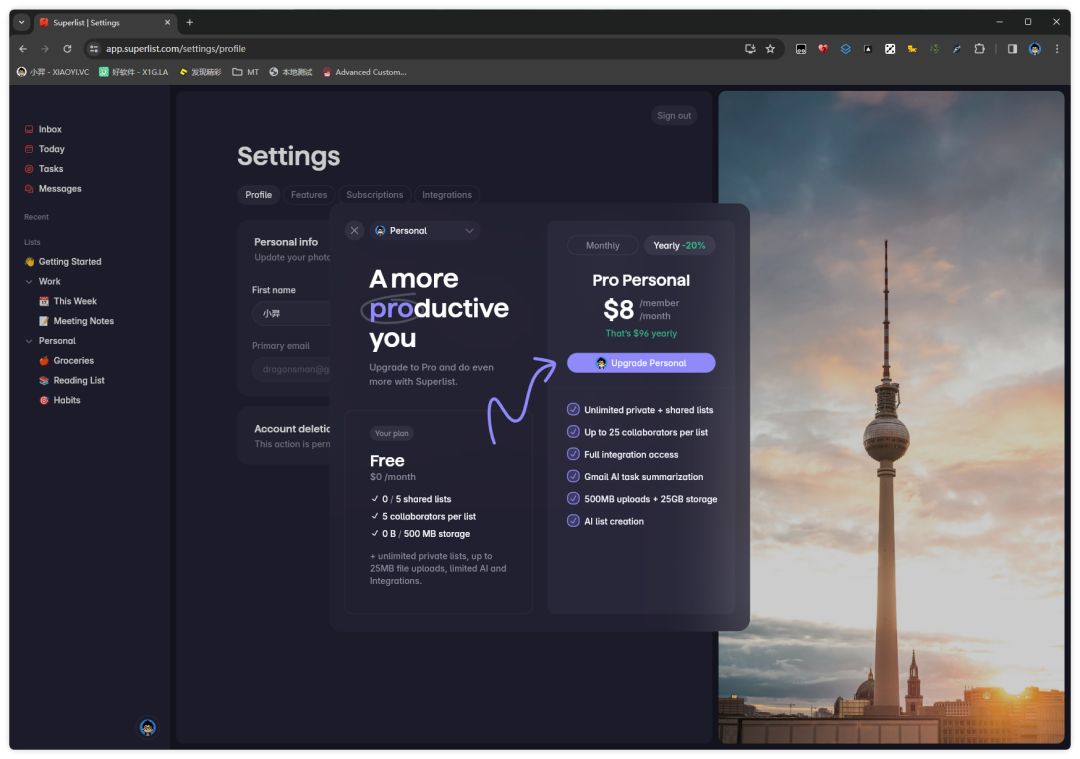Open the browser extensions puzzle icon
This screenshot has height=759, width=1080.
[979, 49]
